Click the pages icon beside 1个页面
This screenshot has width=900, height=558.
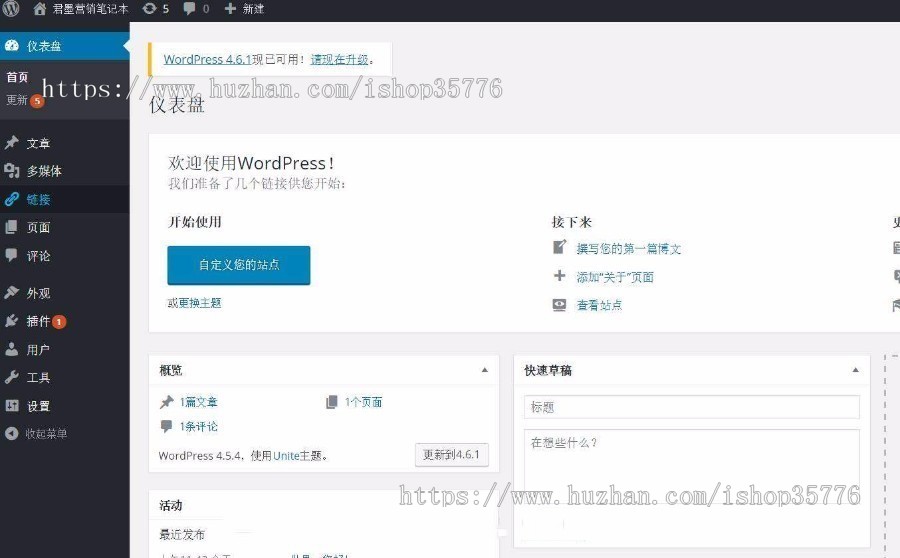(332, 402)
